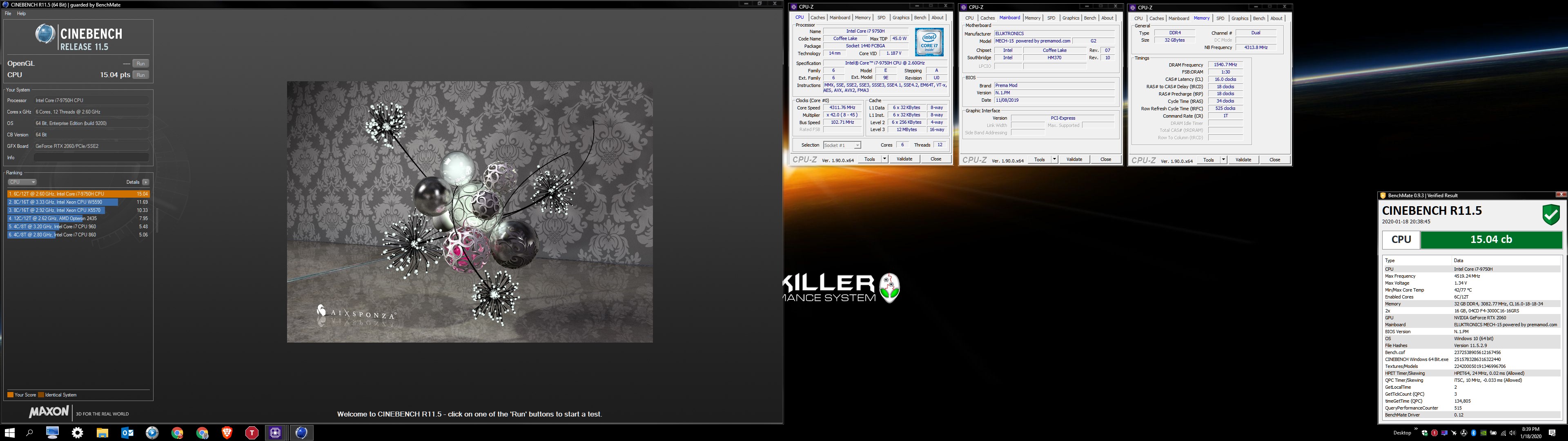Select the Intel Xeon W5590 ranking bar
1568x441 pixels.
click(x=63, y=202)
